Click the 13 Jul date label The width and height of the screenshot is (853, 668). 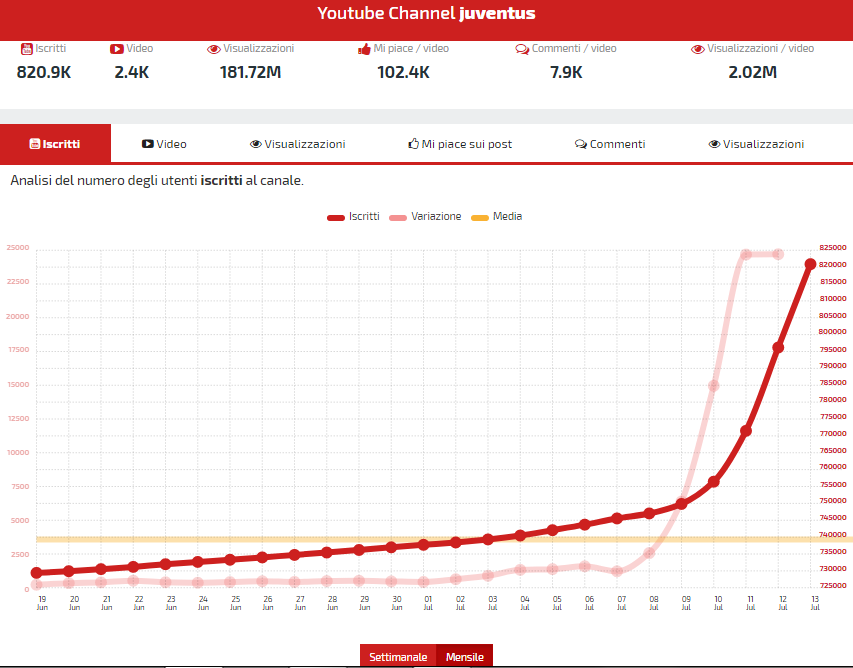(815, 603)
